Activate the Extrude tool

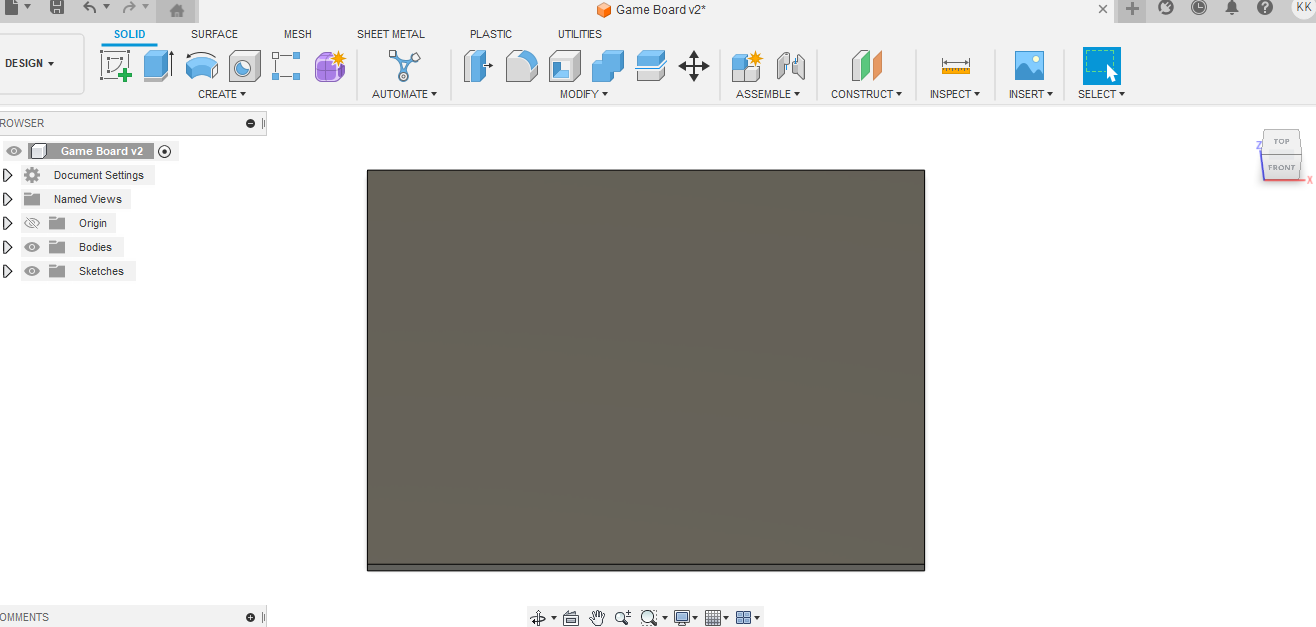pyautogui.click(x=158, y=66)
